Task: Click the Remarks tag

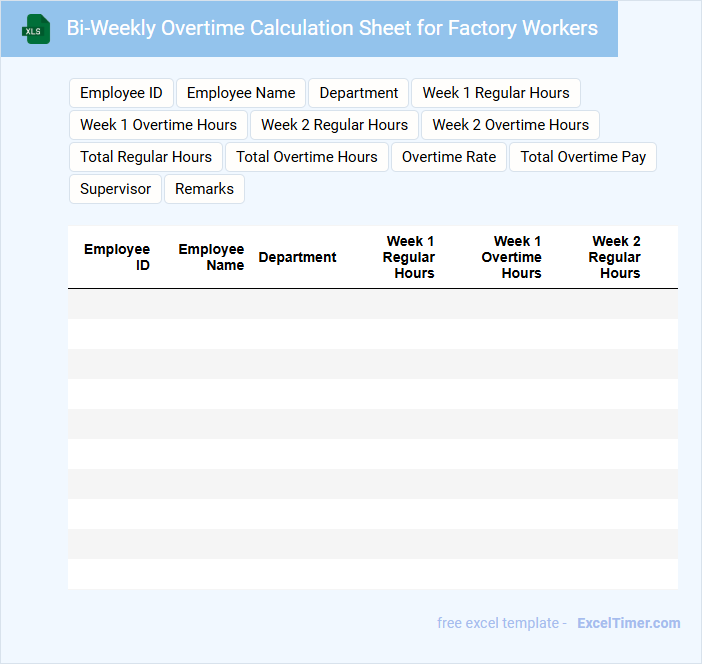Action: point(204,189)
